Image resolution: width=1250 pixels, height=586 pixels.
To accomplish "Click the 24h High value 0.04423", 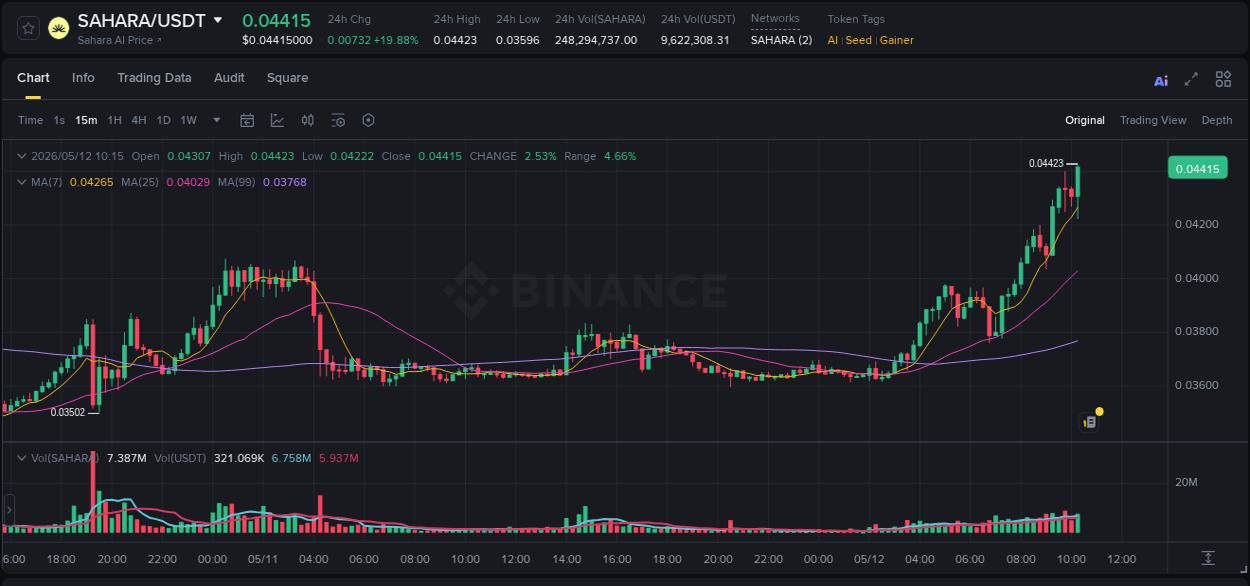I will click(455, 40).
